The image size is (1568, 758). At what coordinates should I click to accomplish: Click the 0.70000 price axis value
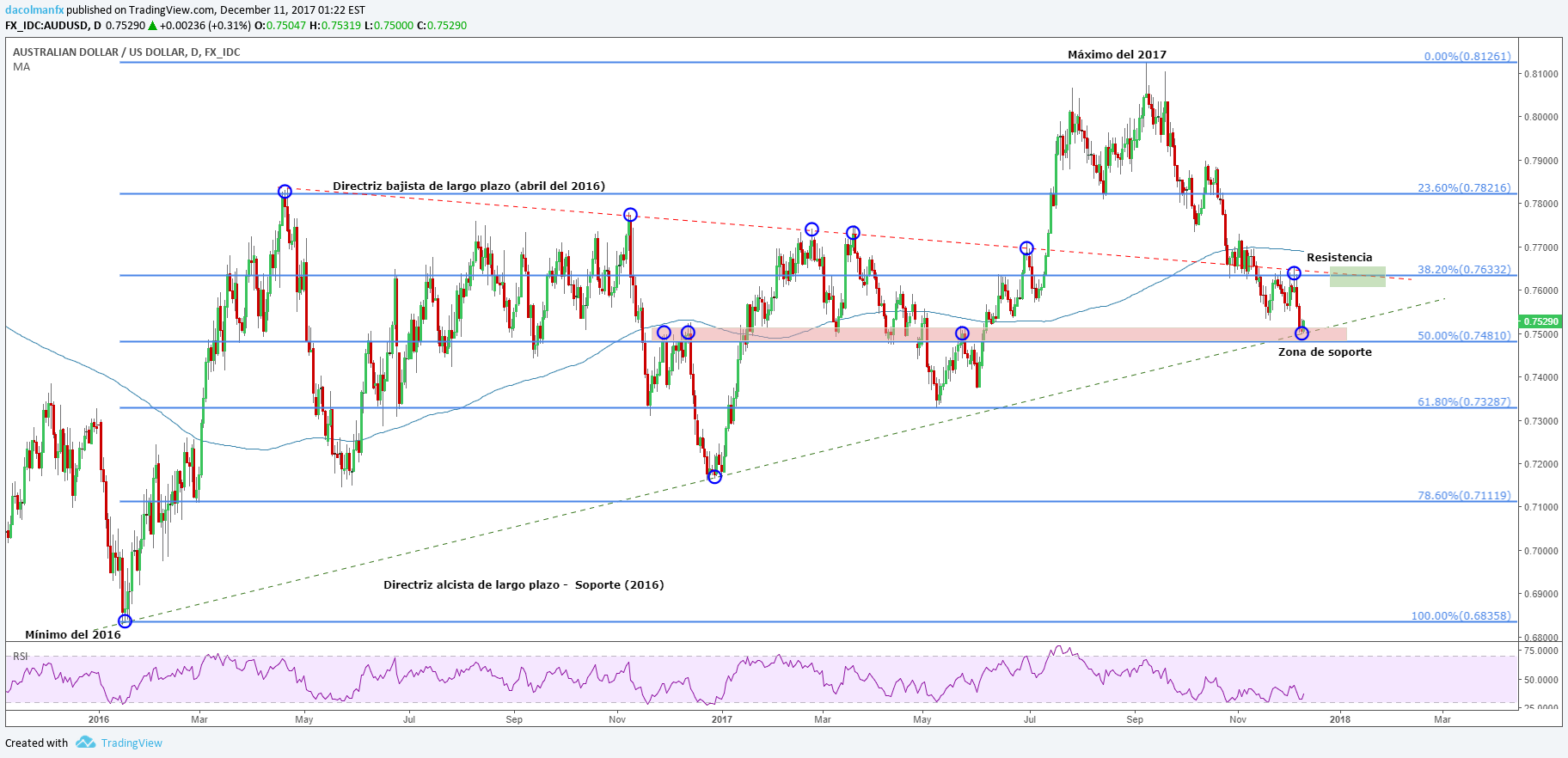pos(1541,551)
